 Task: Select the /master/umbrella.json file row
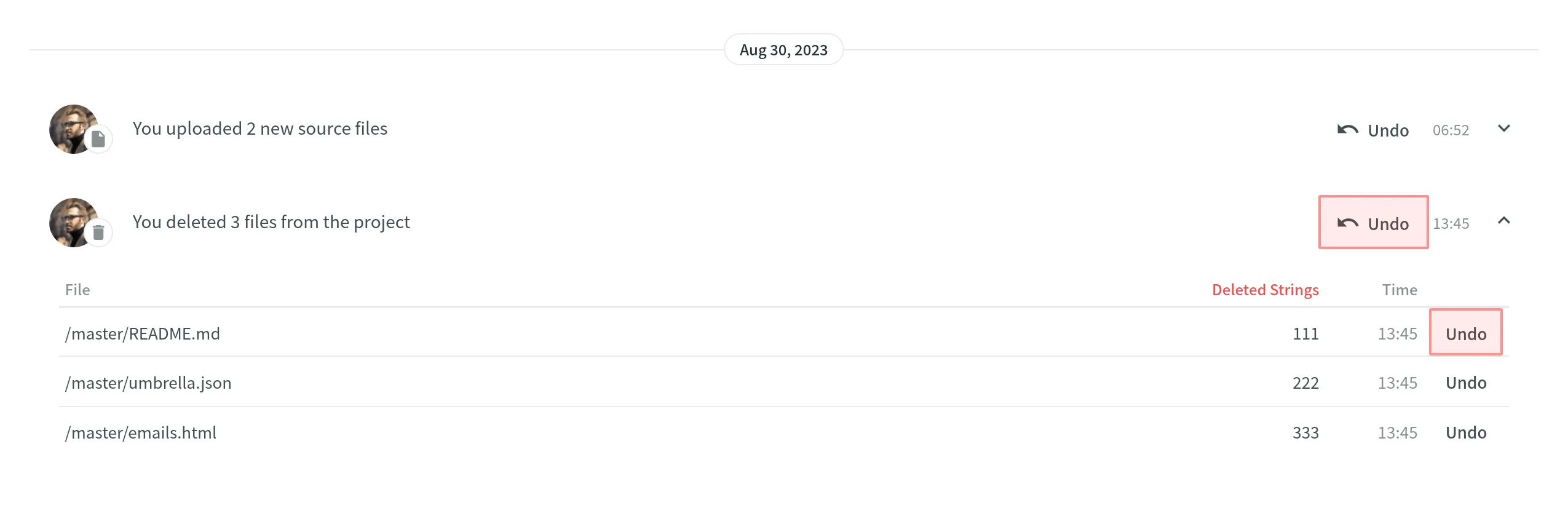(x=148, y=383)
